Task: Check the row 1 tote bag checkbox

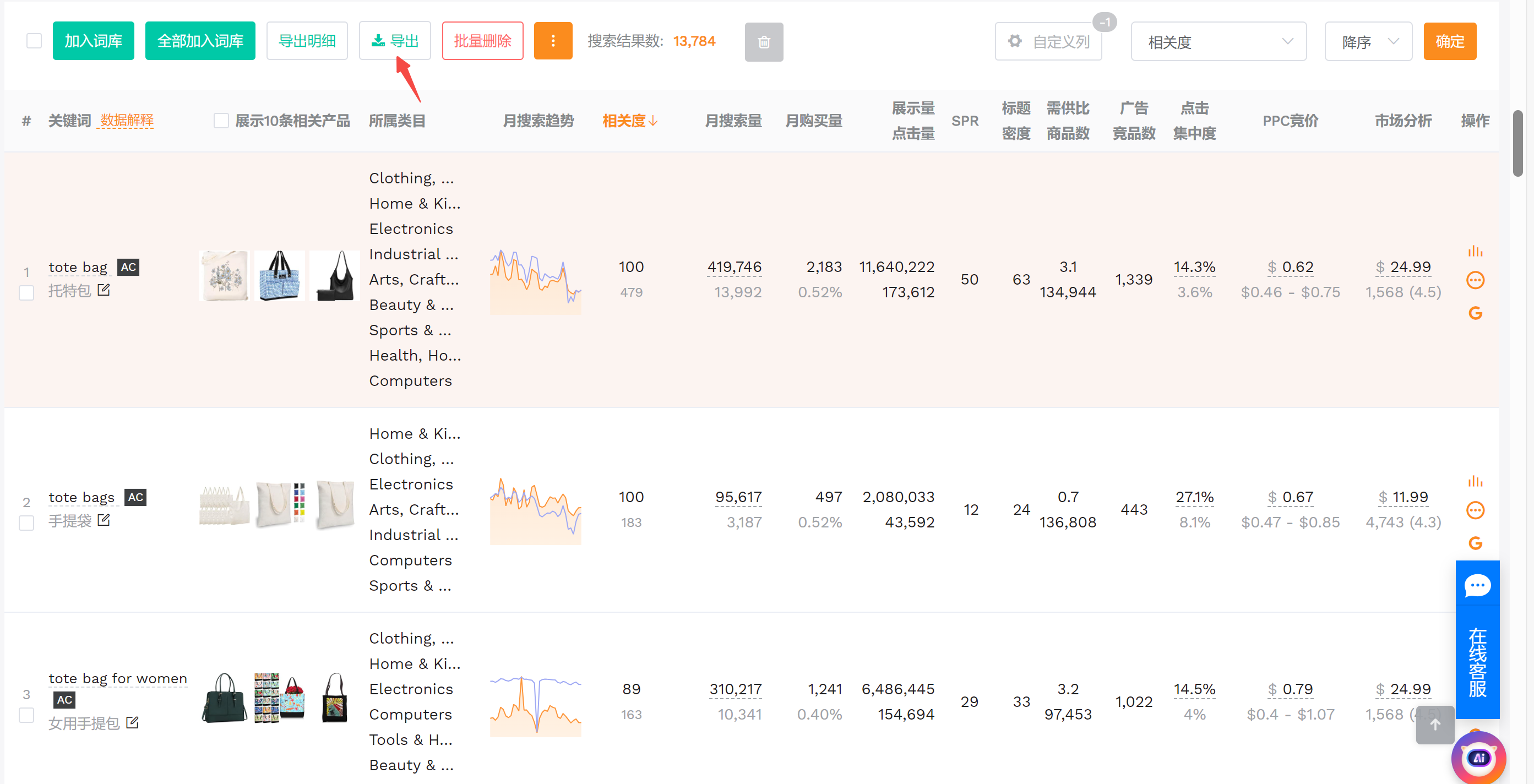Action: pyautogui.click(x=26, y=293)
